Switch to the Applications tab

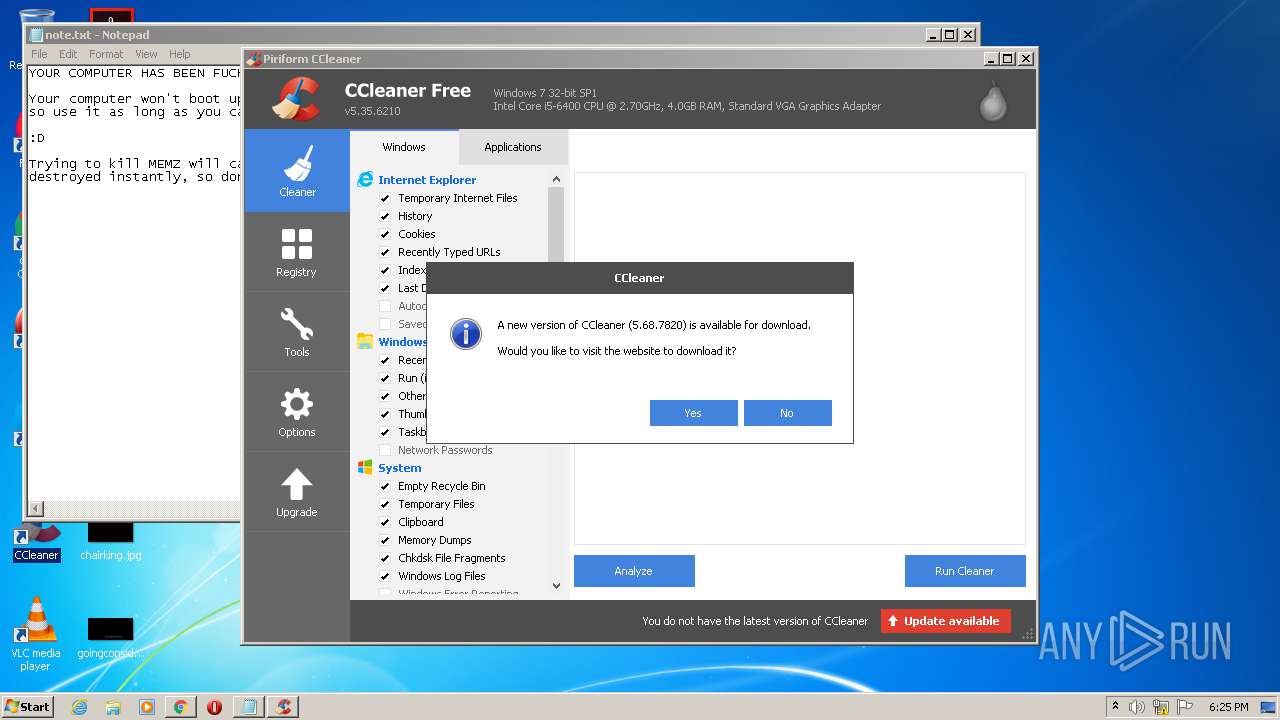coord(513,147)
